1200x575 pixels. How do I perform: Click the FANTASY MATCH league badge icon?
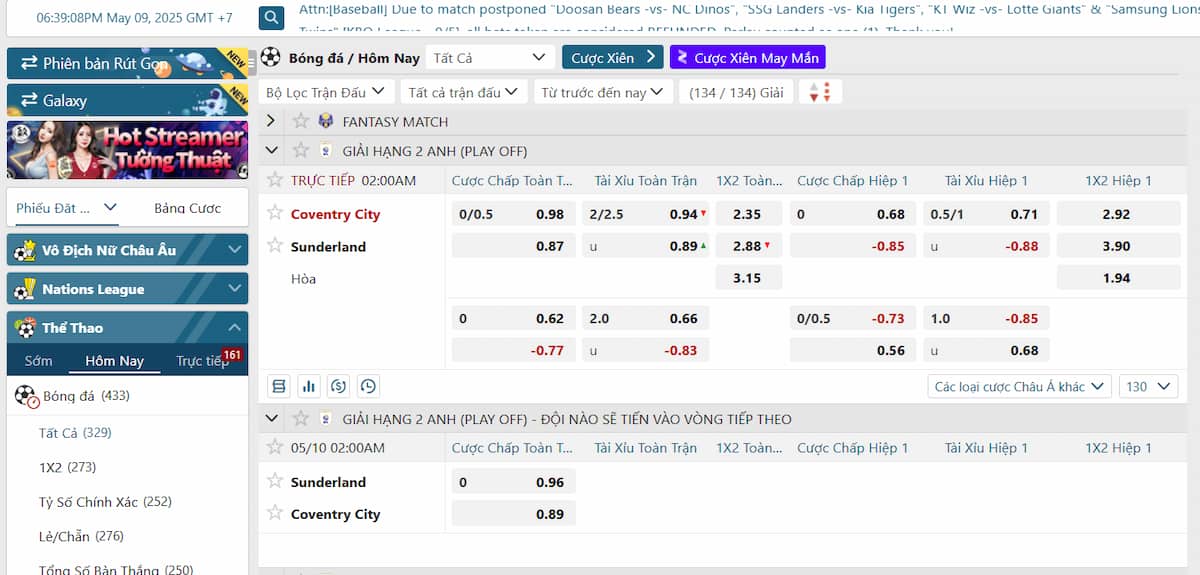coord(326,121)
